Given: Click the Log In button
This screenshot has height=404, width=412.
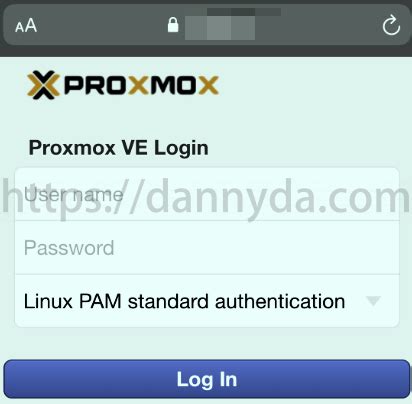Looking at the screenshot, I should (207, 379).
